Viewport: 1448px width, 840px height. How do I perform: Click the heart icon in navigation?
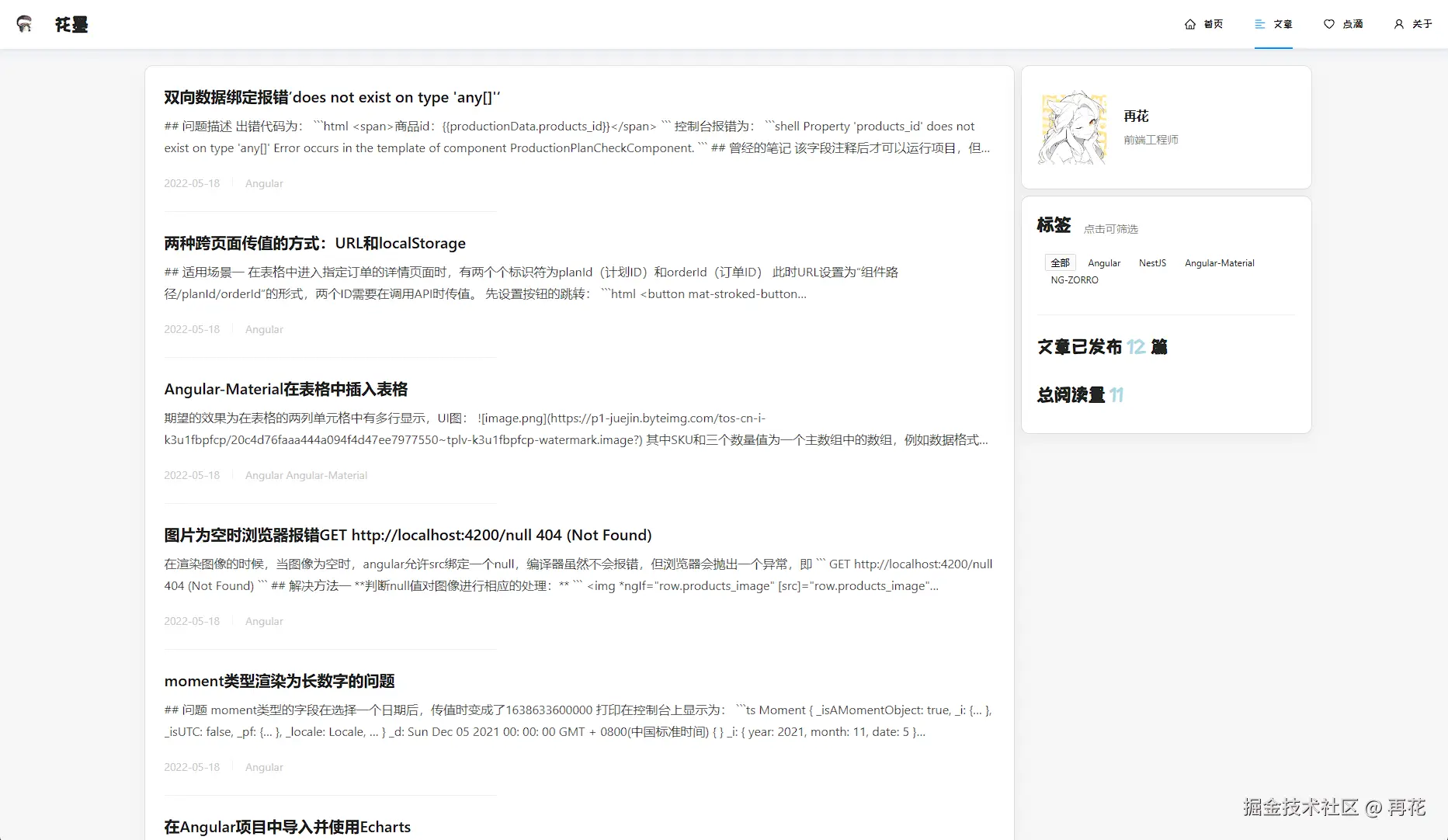[x=1329, y=24]
